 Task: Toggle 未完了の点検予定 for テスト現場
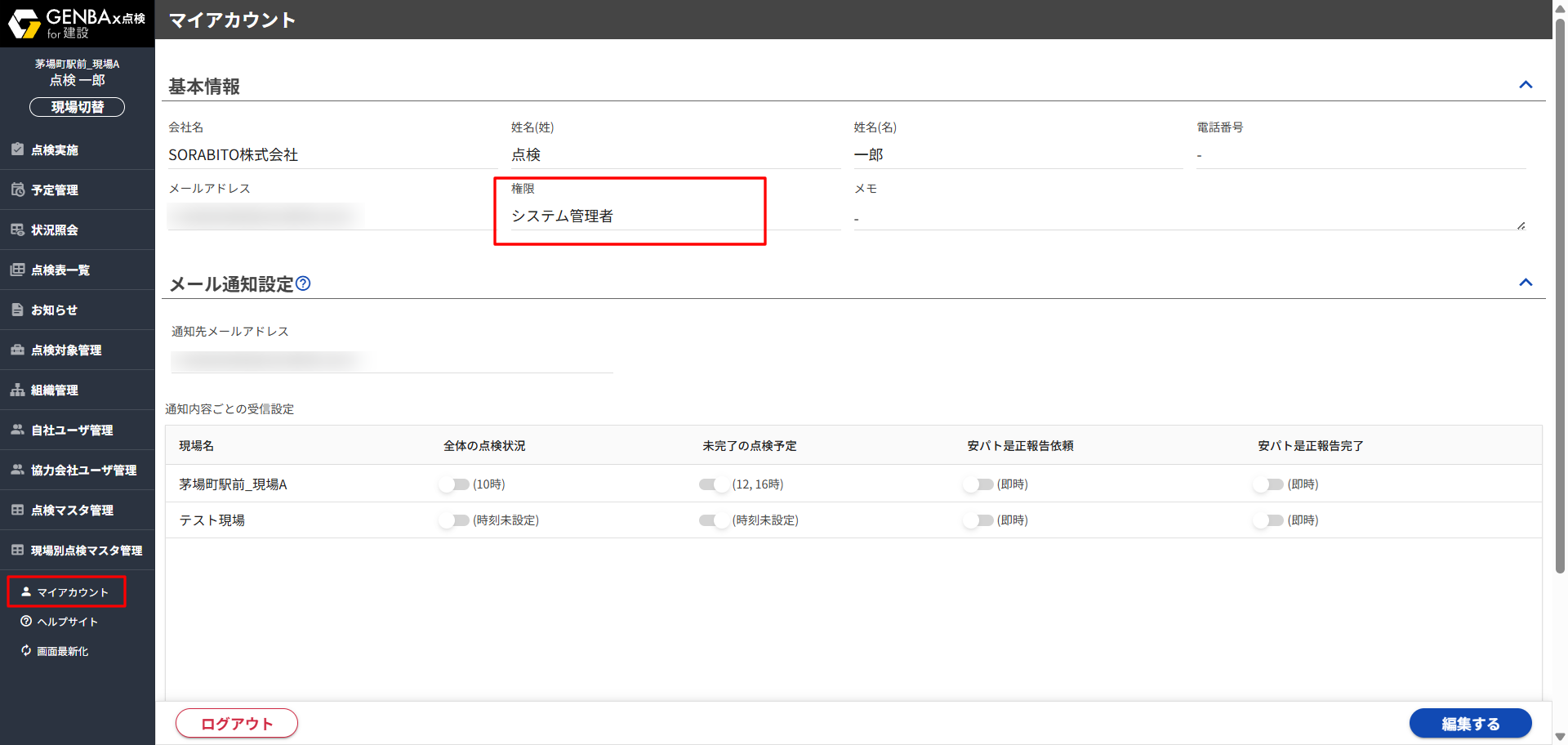[714, 520]
